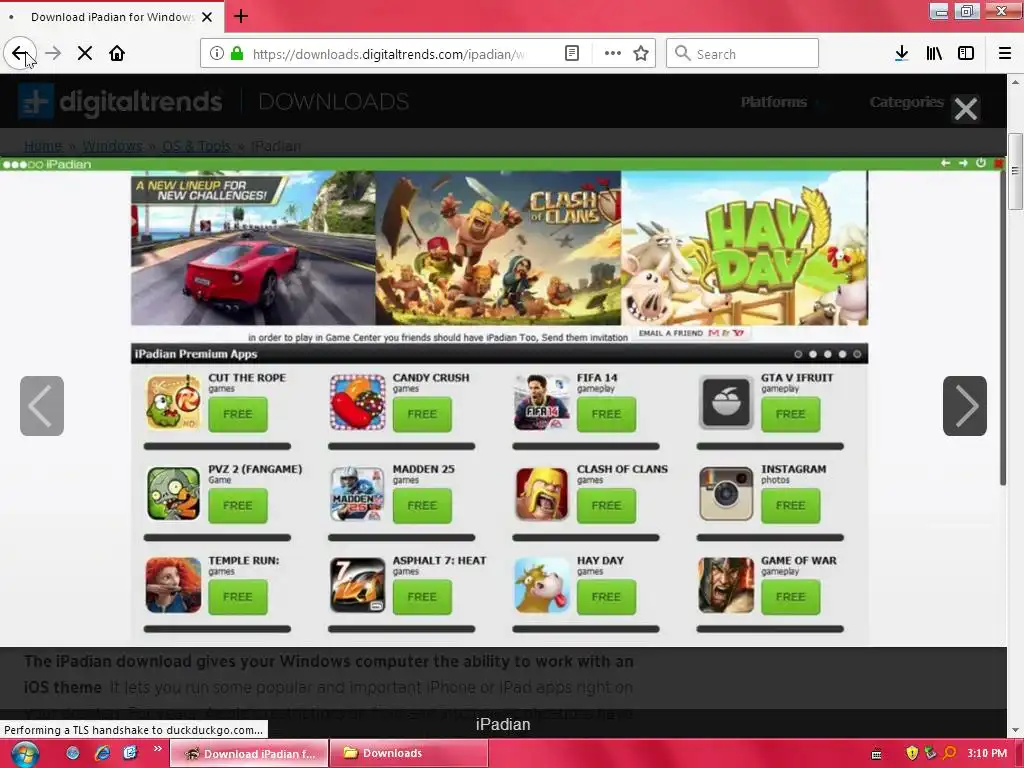
Task: Click the GTA V iFruit app icon
Action: pyautogui.click(x=726, y=402)
